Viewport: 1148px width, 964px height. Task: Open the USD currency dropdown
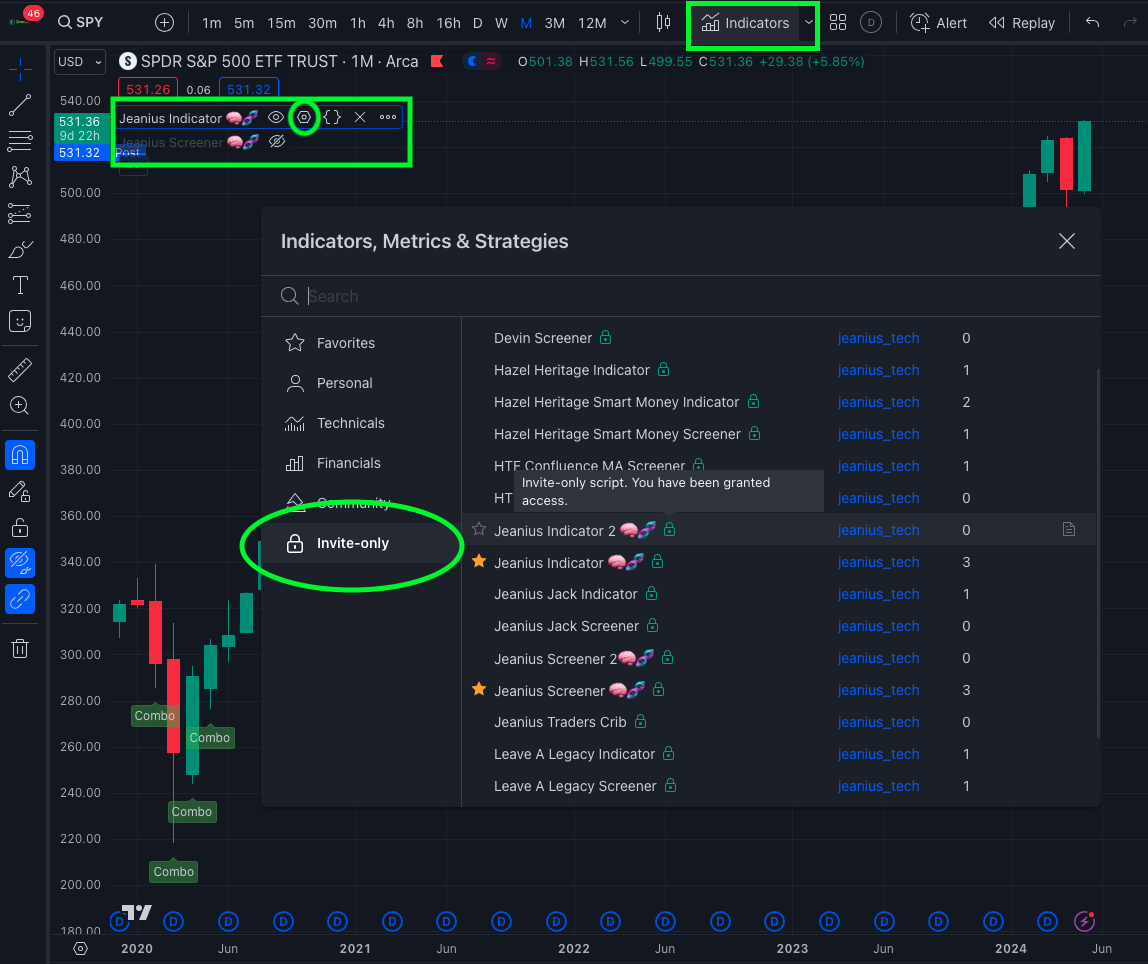79,61
